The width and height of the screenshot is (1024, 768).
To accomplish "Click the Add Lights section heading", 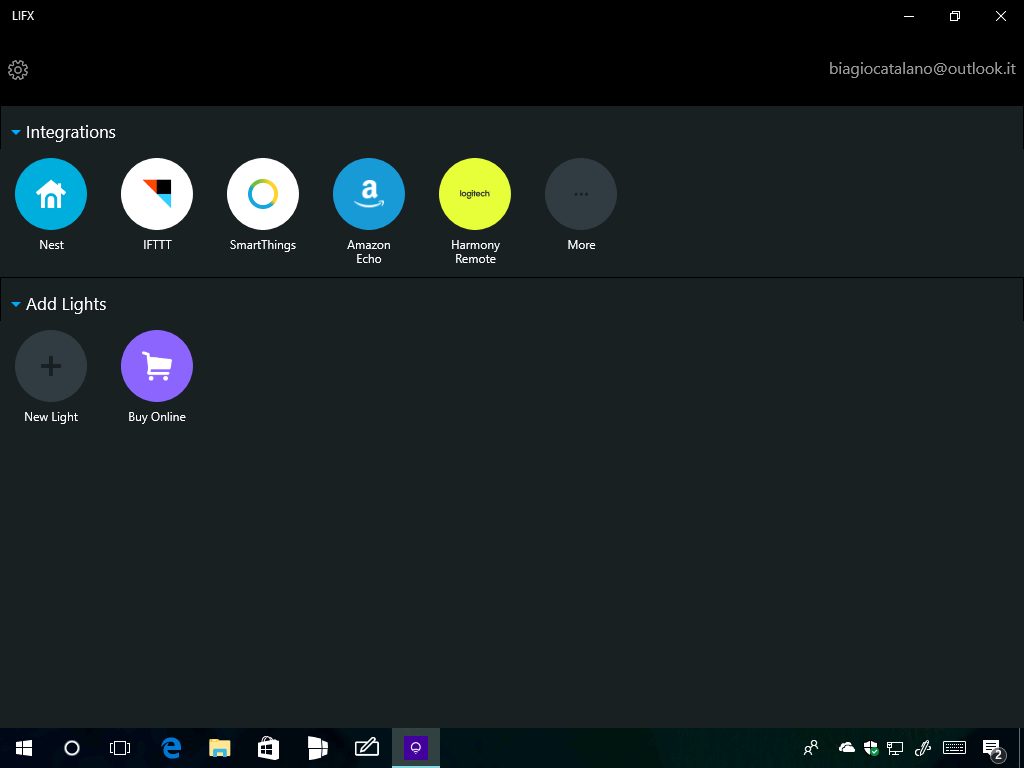I will [x=66, y=304].
